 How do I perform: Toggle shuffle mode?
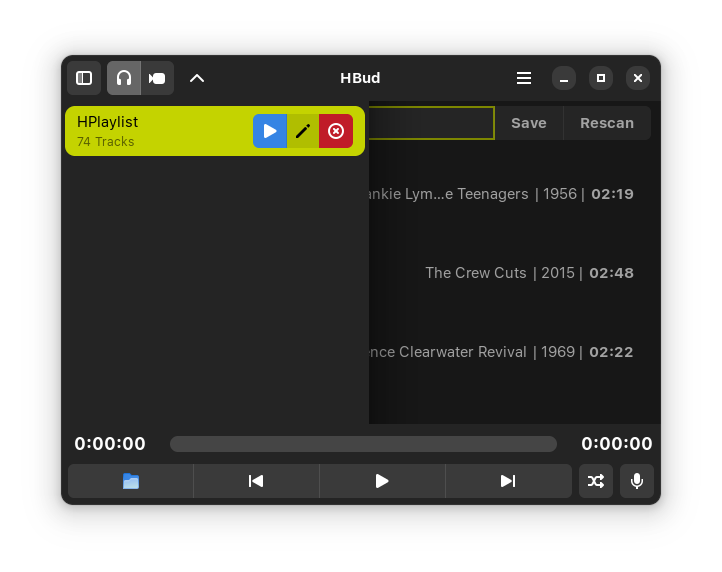(596, 481)
